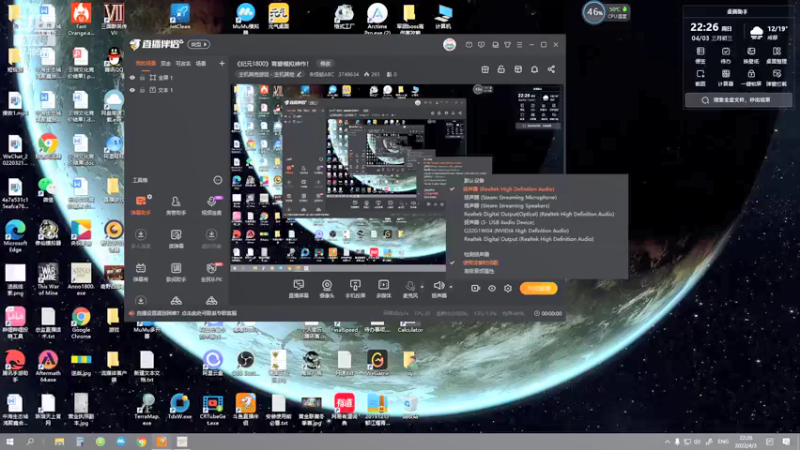
Task: Open Google Chrome desktop shortcut
Action: [x=81, y=323]
